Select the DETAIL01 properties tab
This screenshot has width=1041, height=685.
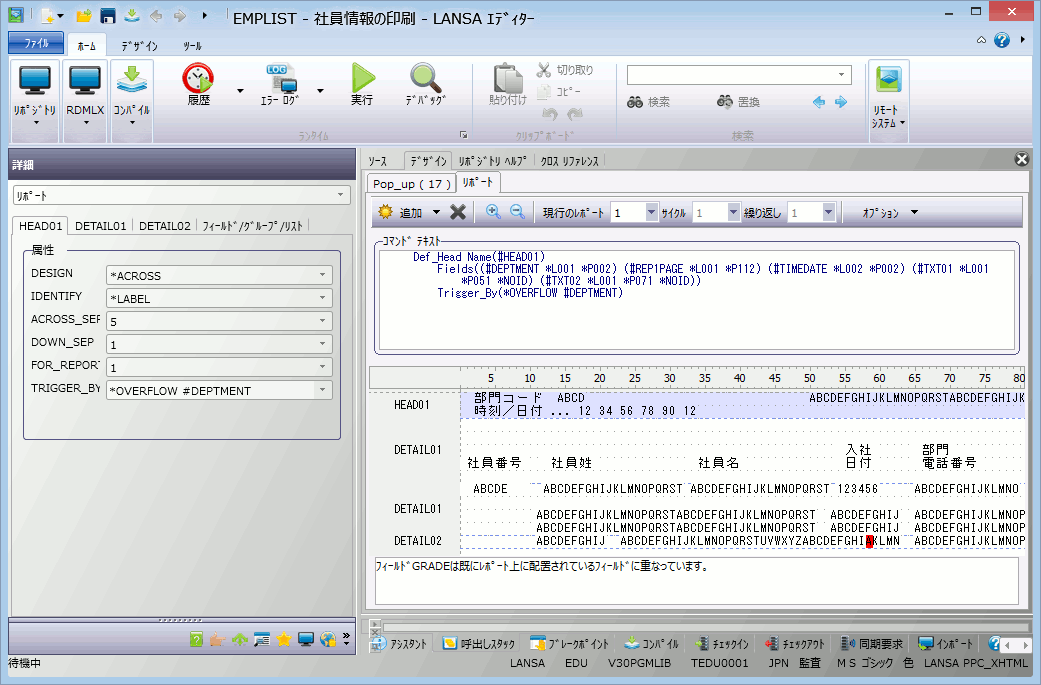tap(100, 226)
